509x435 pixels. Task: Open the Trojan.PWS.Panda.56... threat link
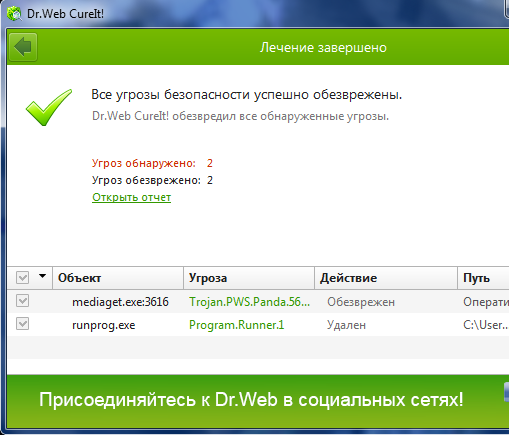[249, 302]
